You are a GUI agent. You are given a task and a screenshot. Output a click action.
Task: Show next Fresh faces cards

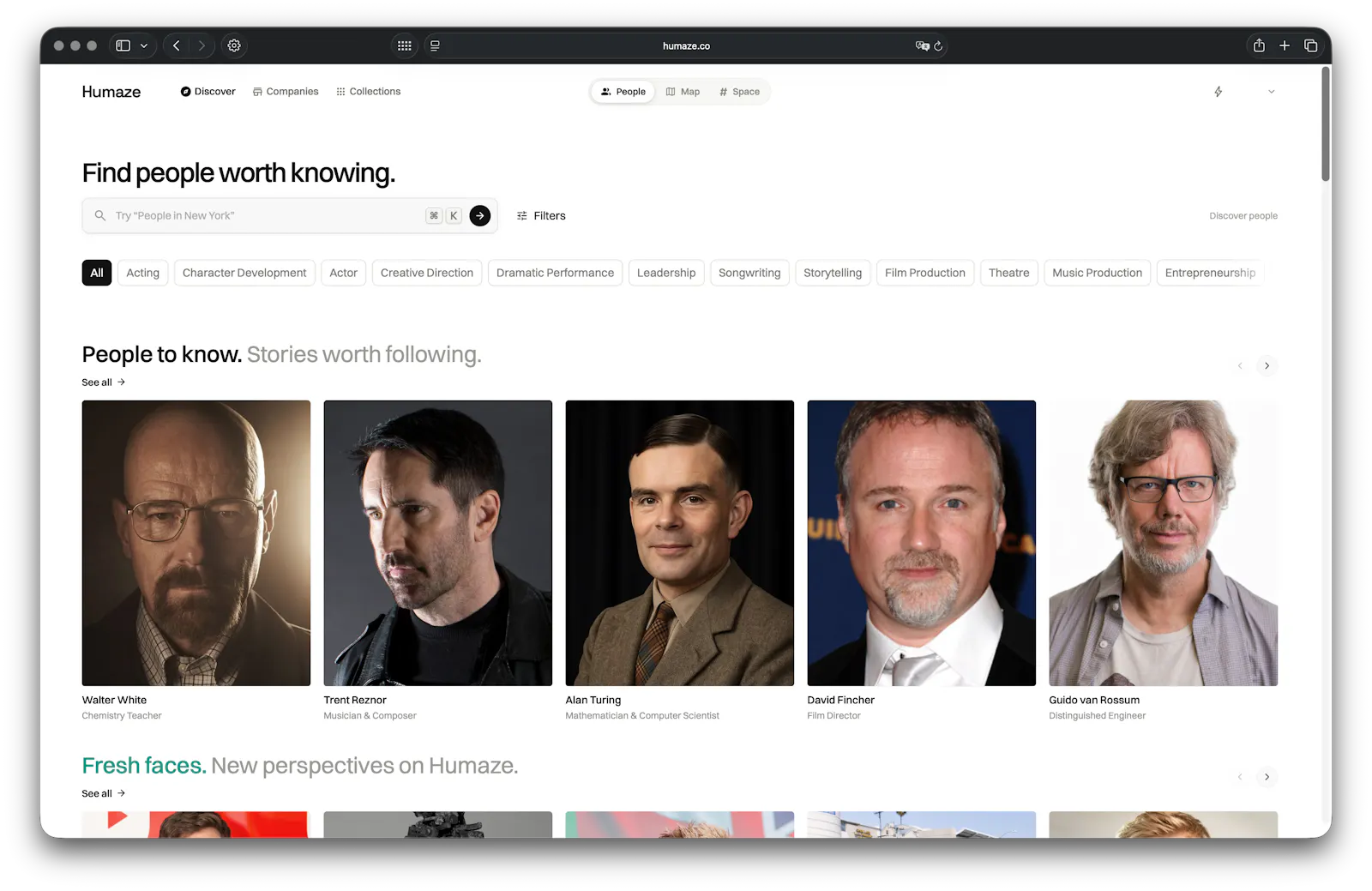pyautogui.click(x=1267, y=777)
